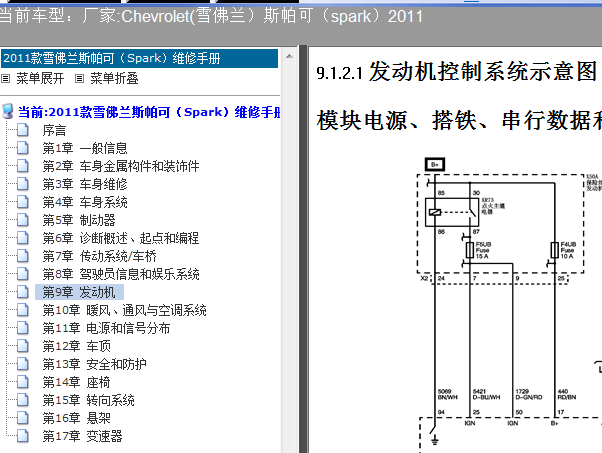Viewport: 602px width, 453px height.
Task: Click the page icon beside 第9章 发动机
Action: pos(23,292)
